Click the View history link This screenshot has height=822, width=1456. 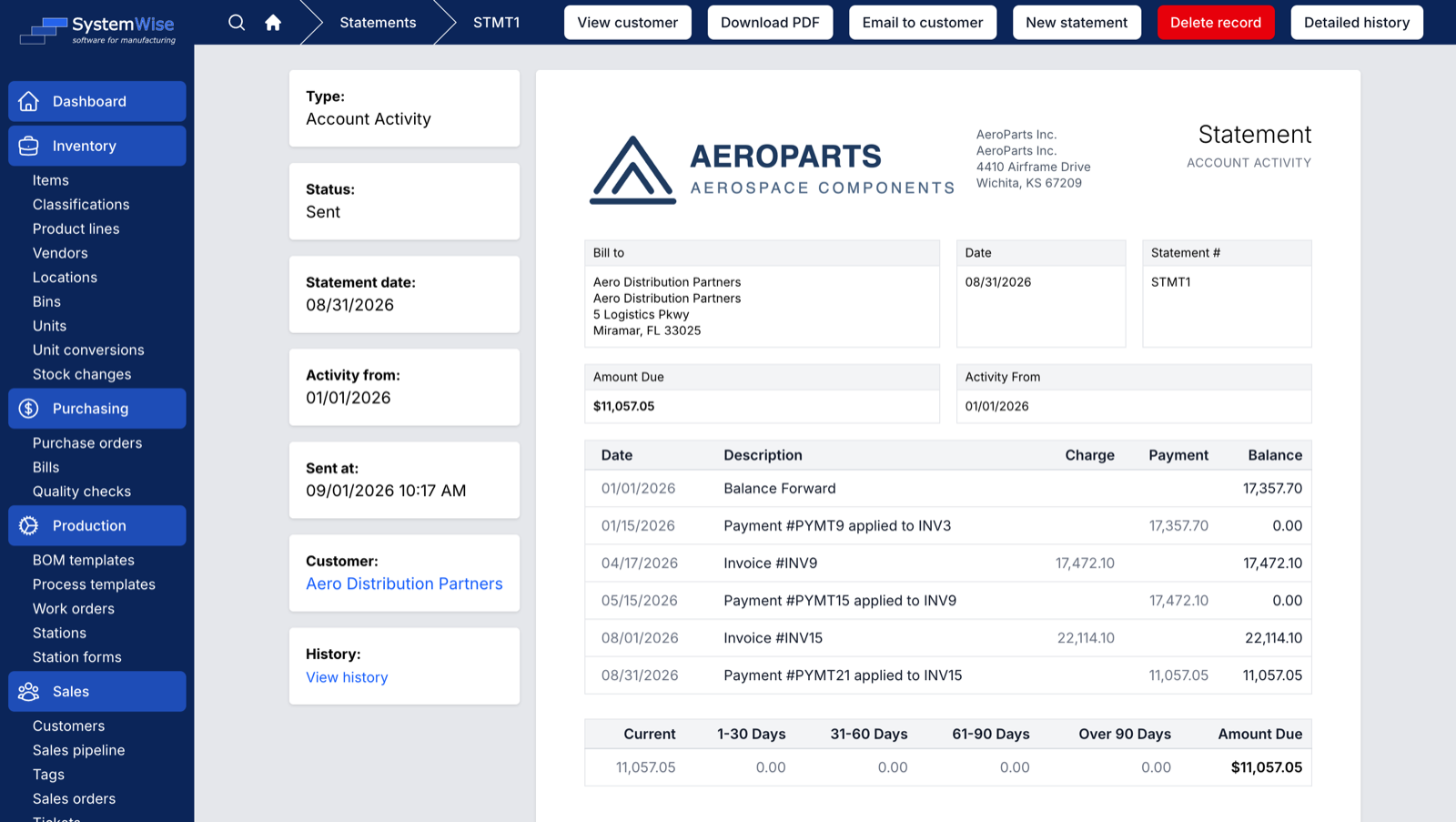347,677
